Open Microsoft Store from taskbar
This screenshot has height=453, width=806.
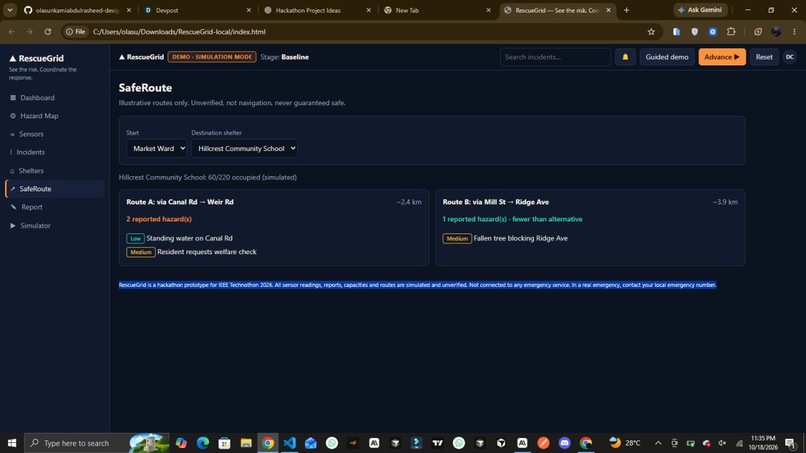[224, 443]
